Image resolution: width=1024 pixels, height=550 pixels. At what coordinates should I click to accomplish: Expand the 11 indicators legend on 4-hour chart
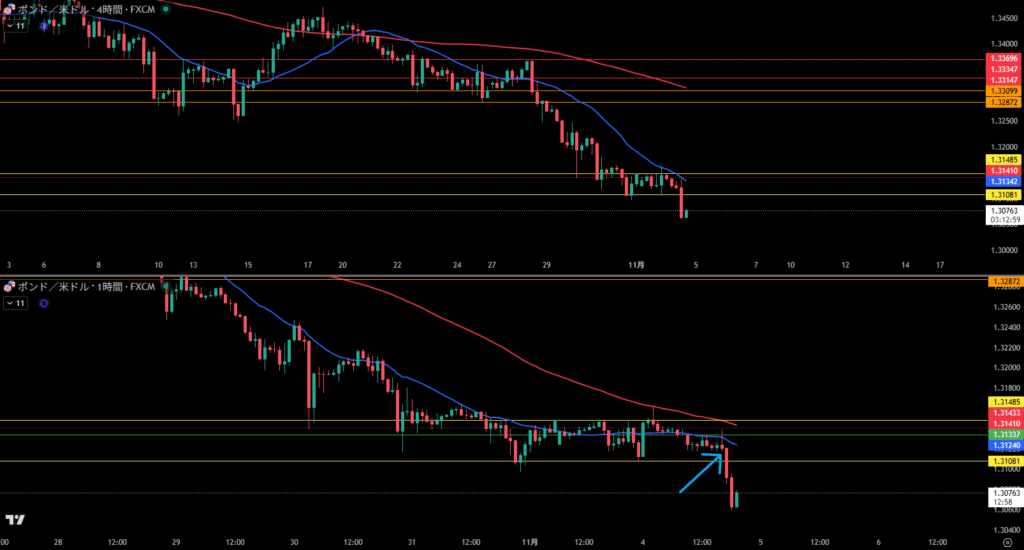coord(15,26)
